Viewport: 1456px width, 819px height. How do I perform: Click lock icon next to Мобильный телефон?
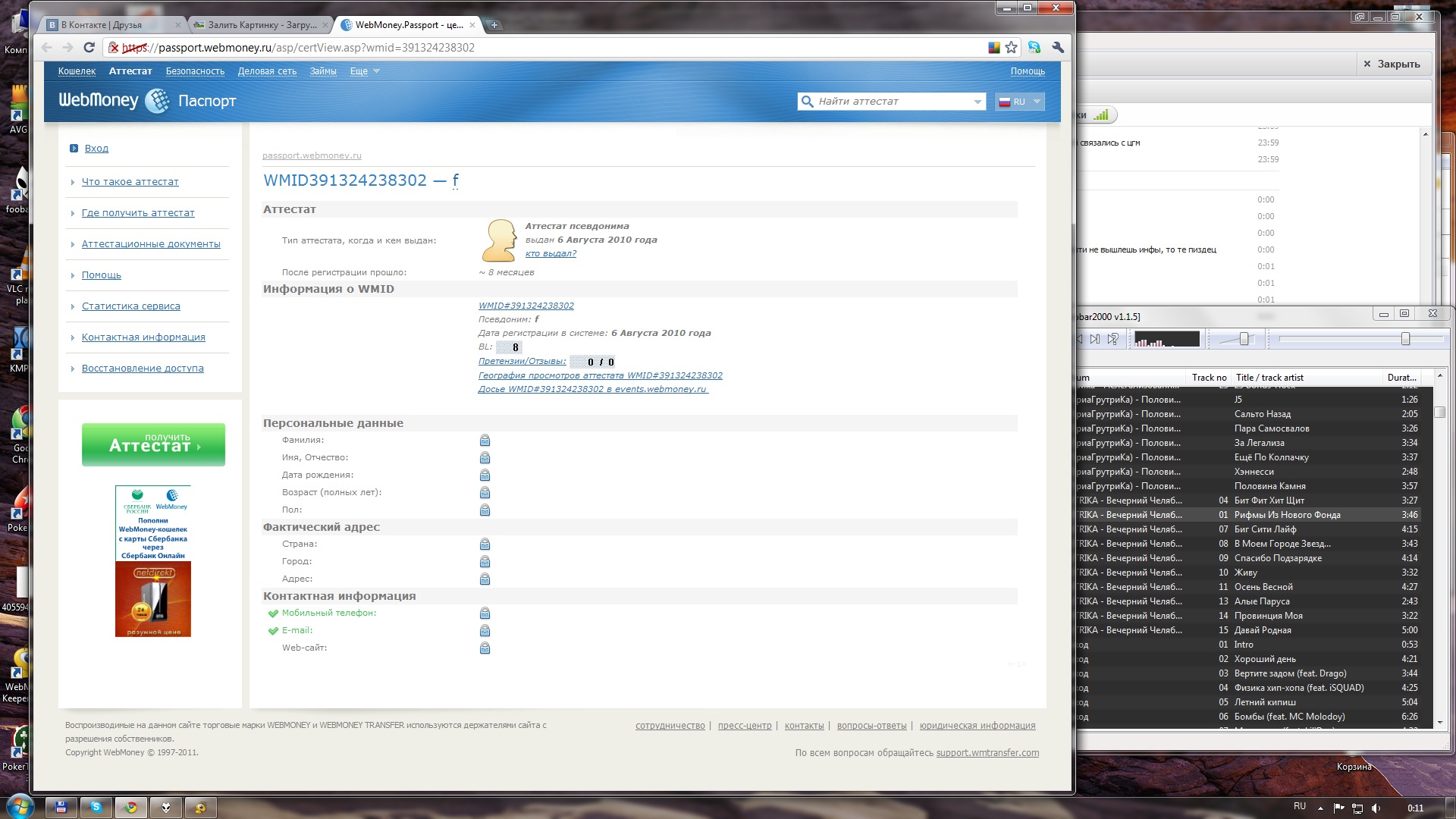click(485, 613)
